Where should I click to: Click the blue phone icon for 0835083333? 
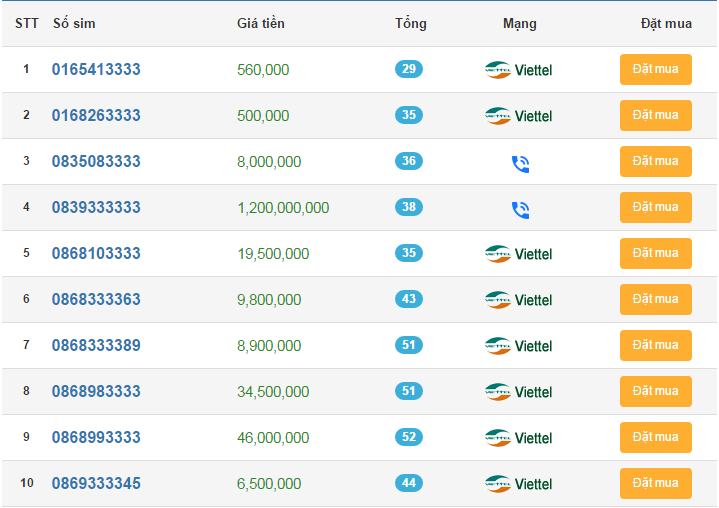519,163
